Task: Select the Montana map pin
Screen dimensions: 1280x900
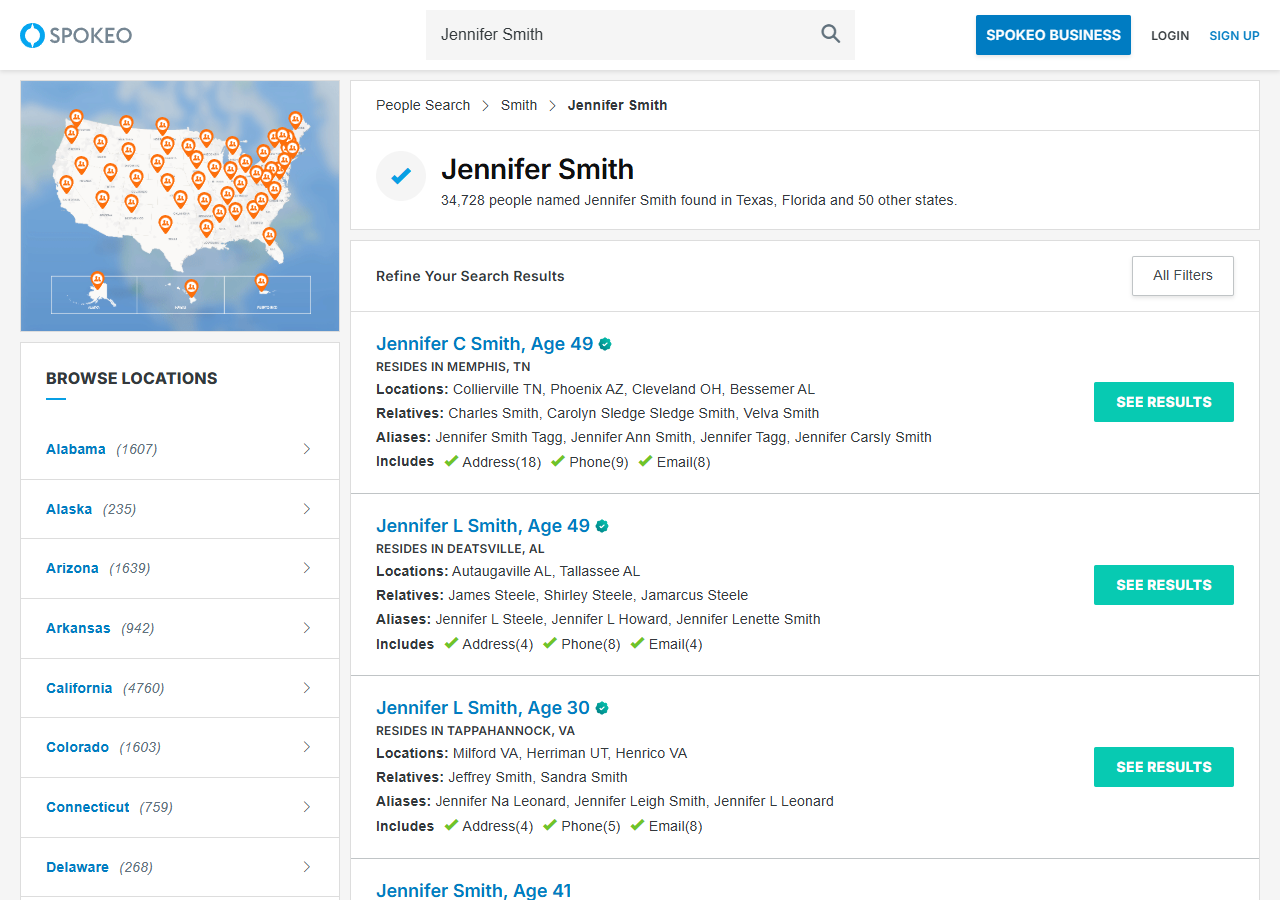Action: point(126,124)
